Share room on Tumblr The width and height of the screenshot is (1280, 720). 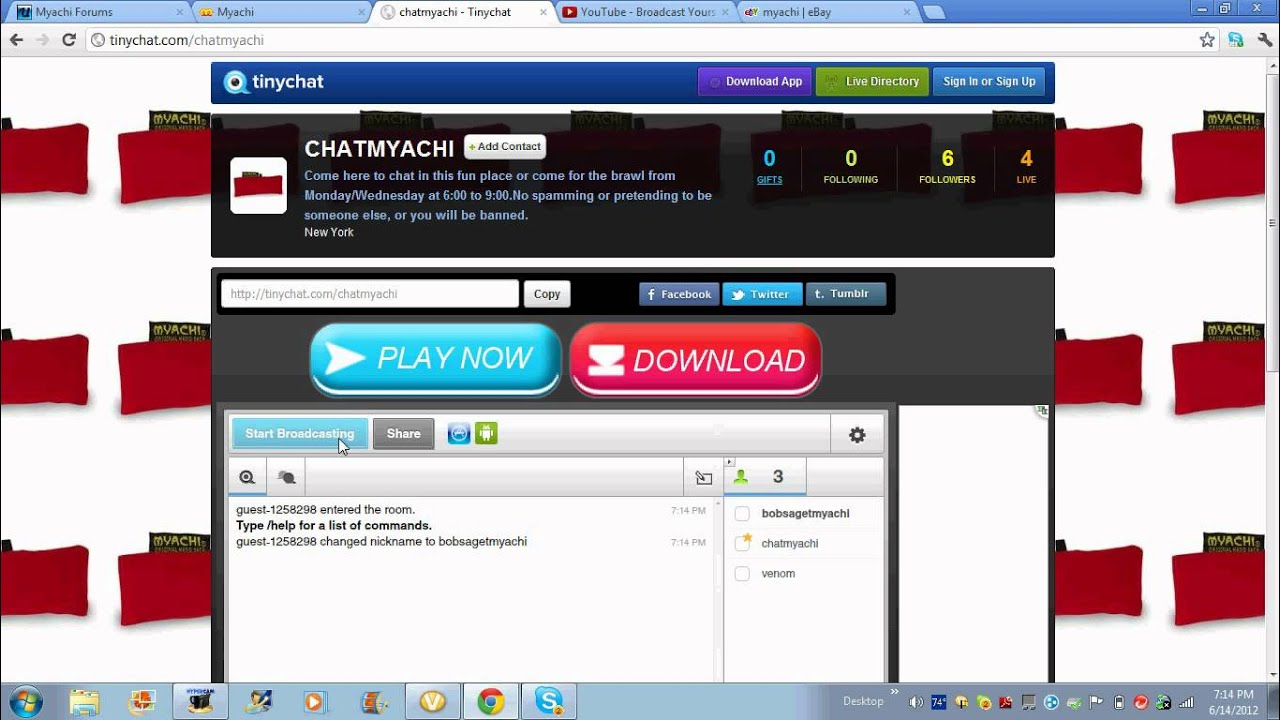[846, 294]
